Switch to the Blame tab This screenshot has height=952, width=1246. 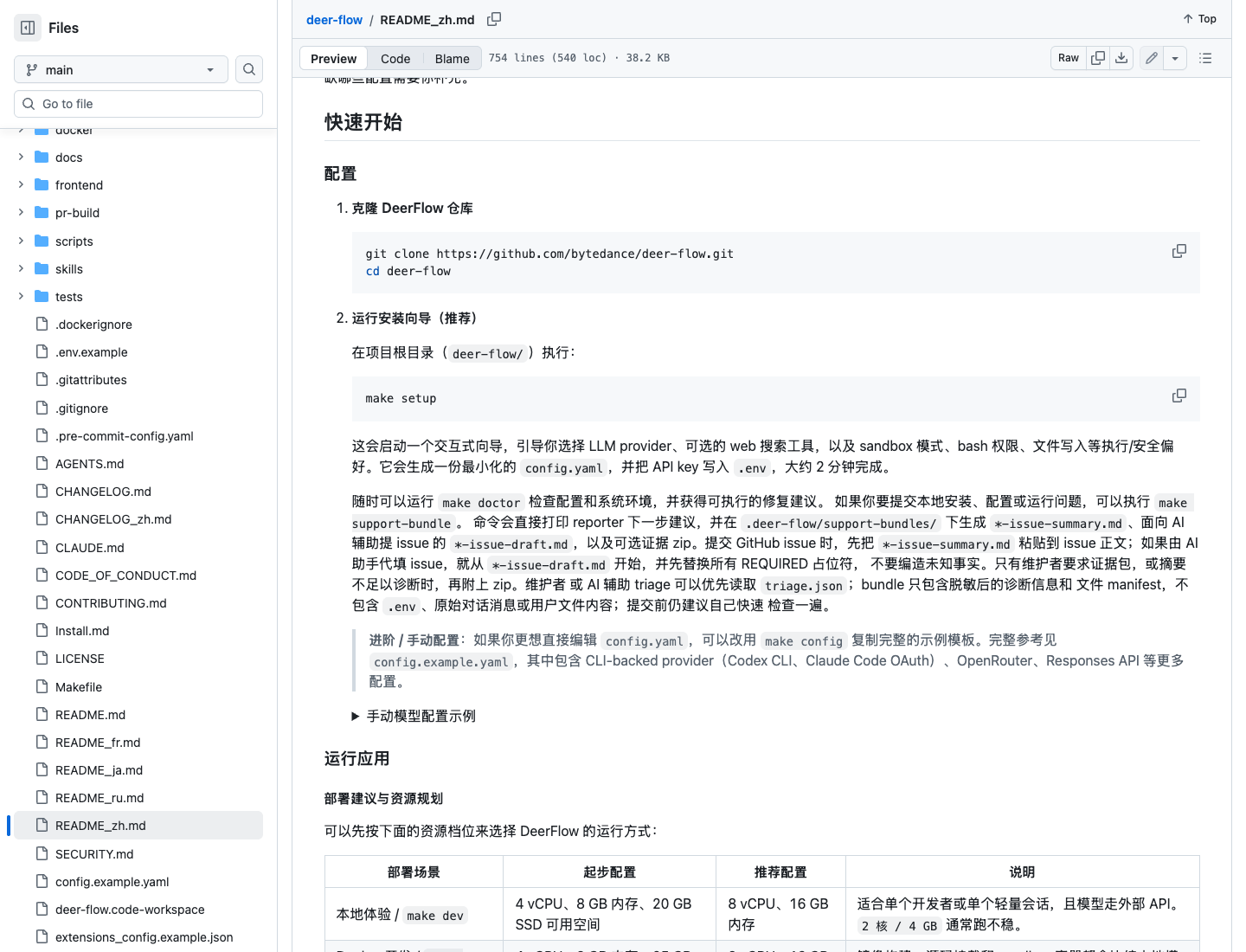(x=453, y=59)
